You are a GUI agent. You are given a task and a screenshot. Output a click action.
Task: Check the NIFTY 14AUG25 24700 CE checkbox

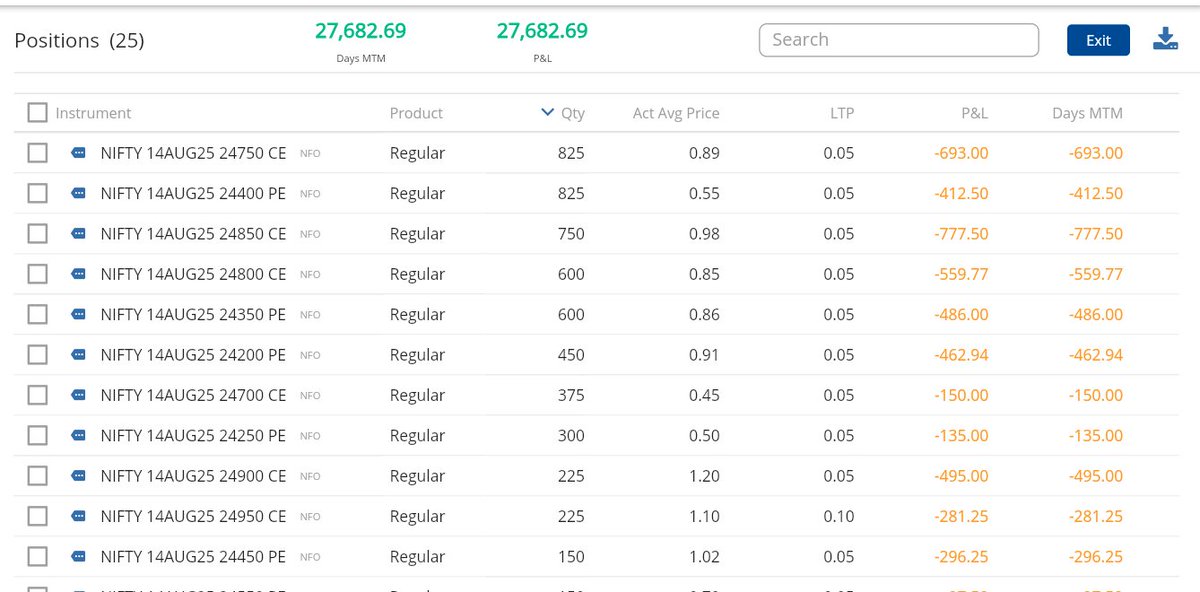click(37, 395)
